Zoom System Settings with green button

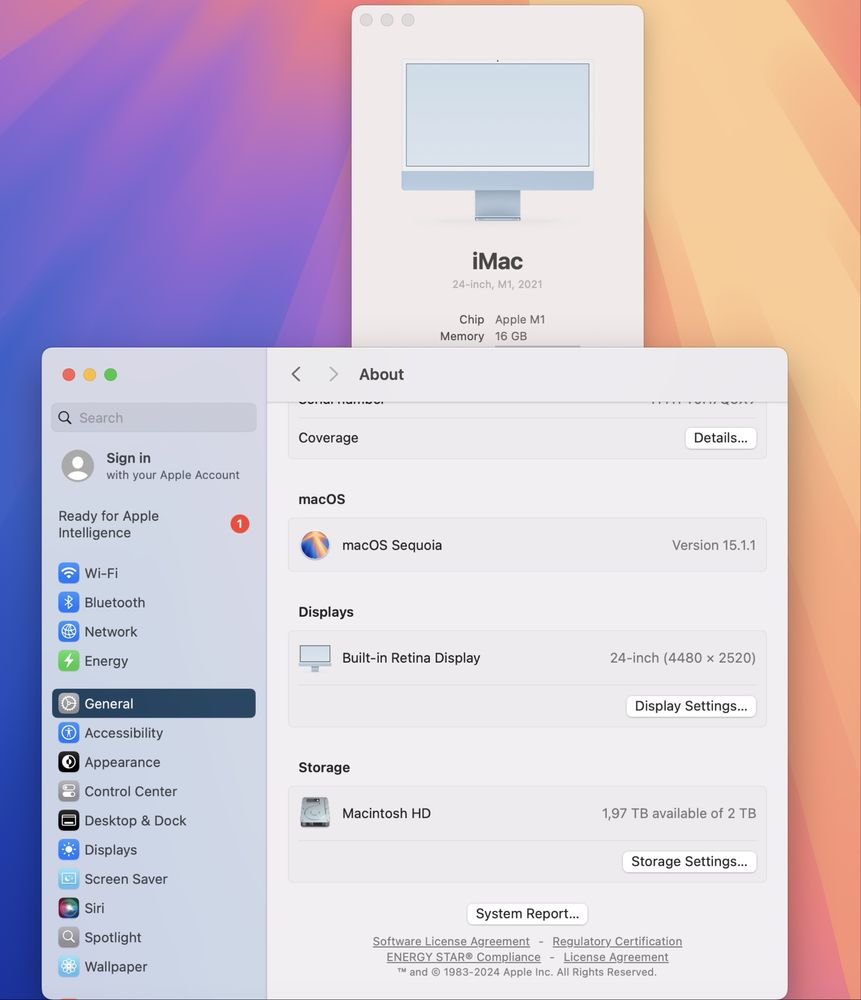click(x=111, y=375)
